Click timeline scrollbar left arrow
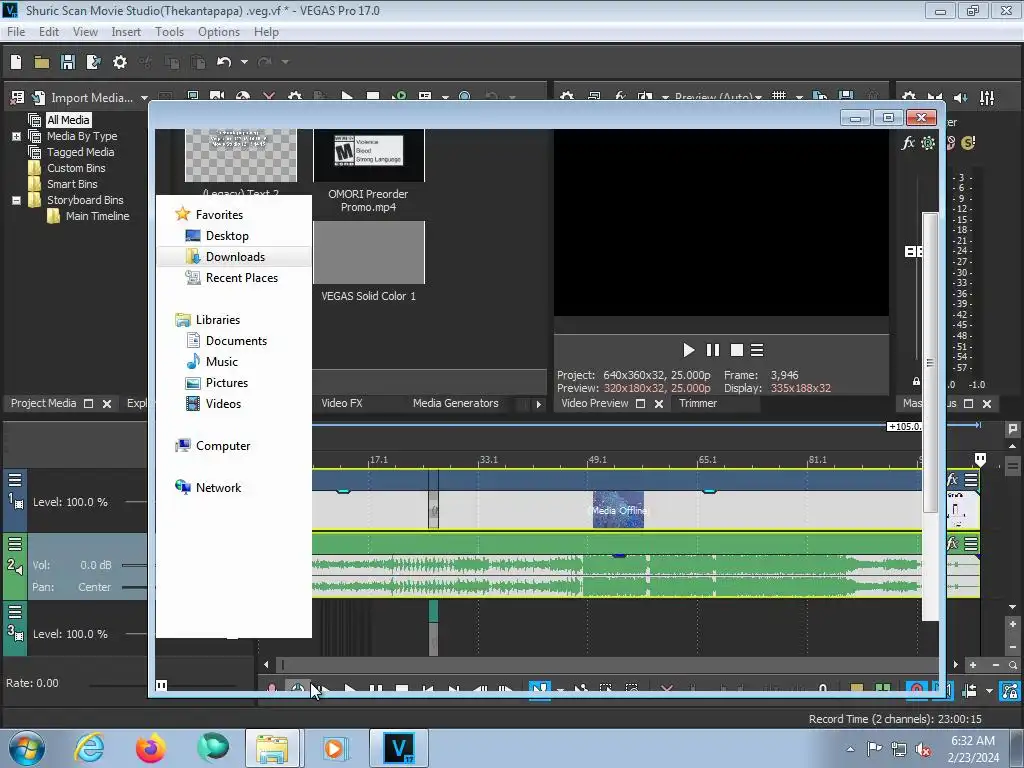Screen dimensions: 1024x768 (266, 665)
